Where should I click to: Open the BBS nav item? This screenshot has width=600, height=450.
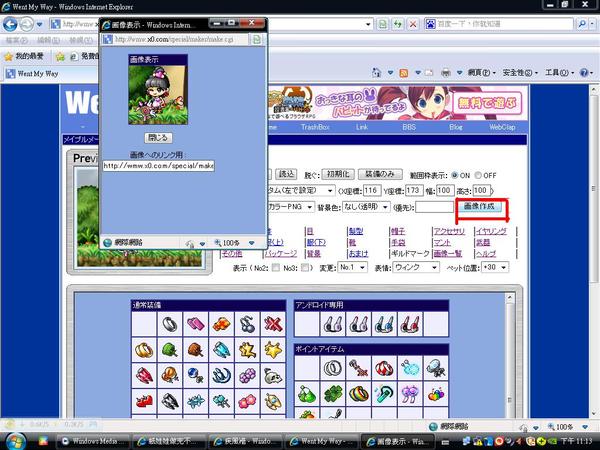(x=409, y=127)
